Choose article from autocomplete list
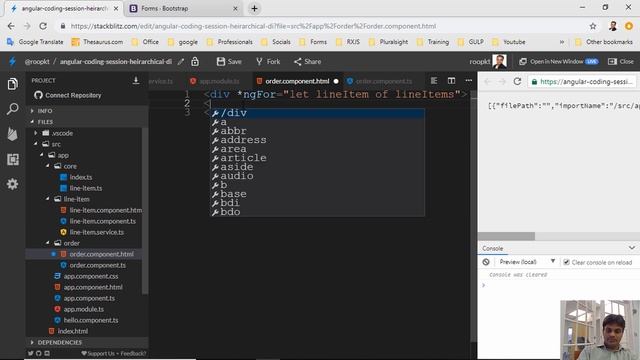This screenshot has height=360, width=640. pyautogui.click(x=317, y=158)
